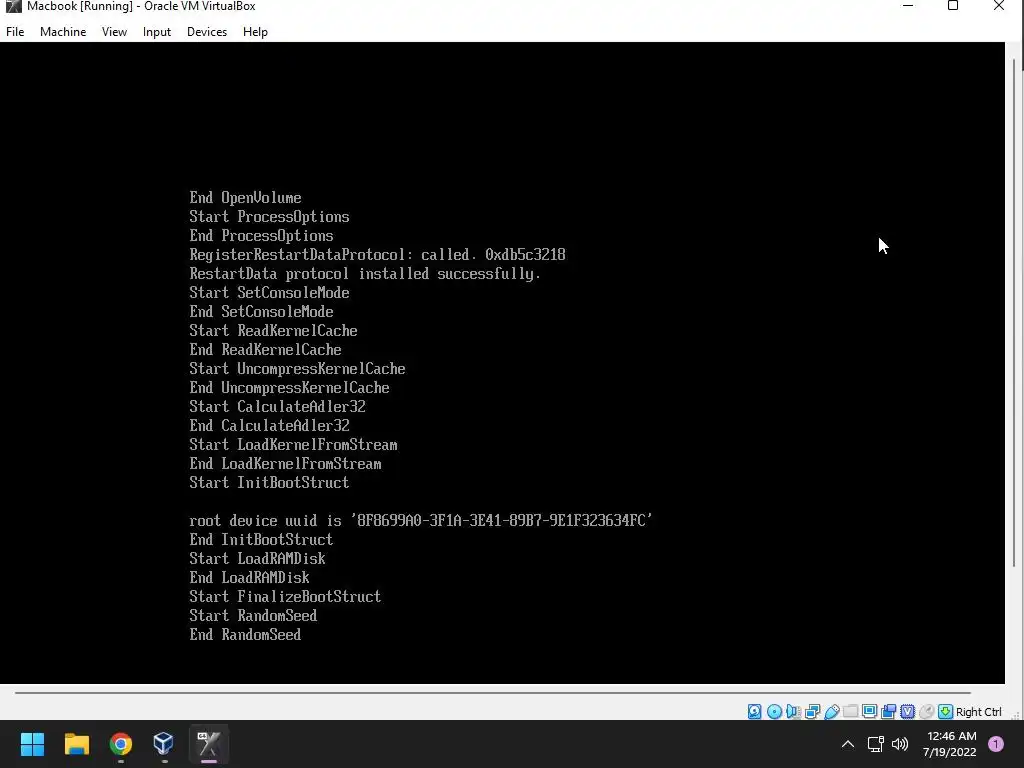The height and width of the screenshot is (768, 1024).
Task: Click the network tray icon
Action: 875,744
